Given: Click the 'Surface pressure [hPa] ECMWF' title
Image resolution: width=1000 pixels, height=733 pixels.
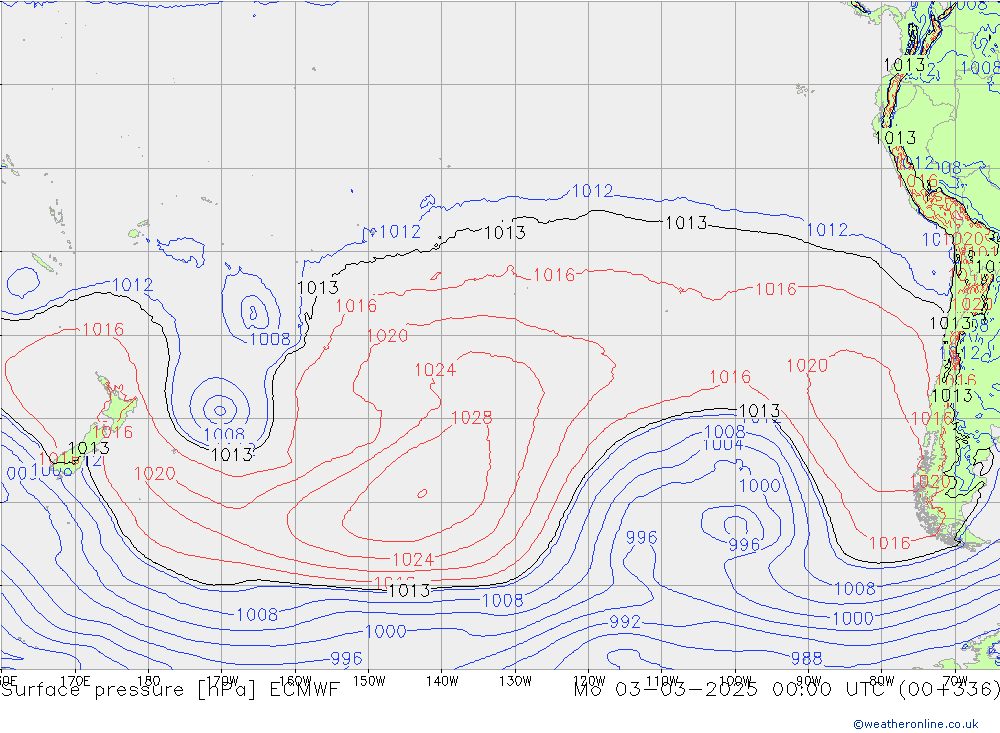Looking at the screenshot, I should click(x=170, y=690).
